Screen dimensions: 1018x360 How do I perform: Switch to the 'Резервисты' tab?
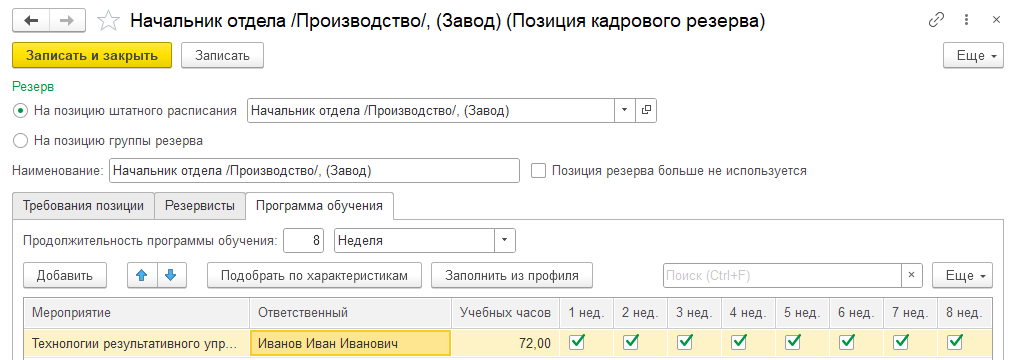200,206
